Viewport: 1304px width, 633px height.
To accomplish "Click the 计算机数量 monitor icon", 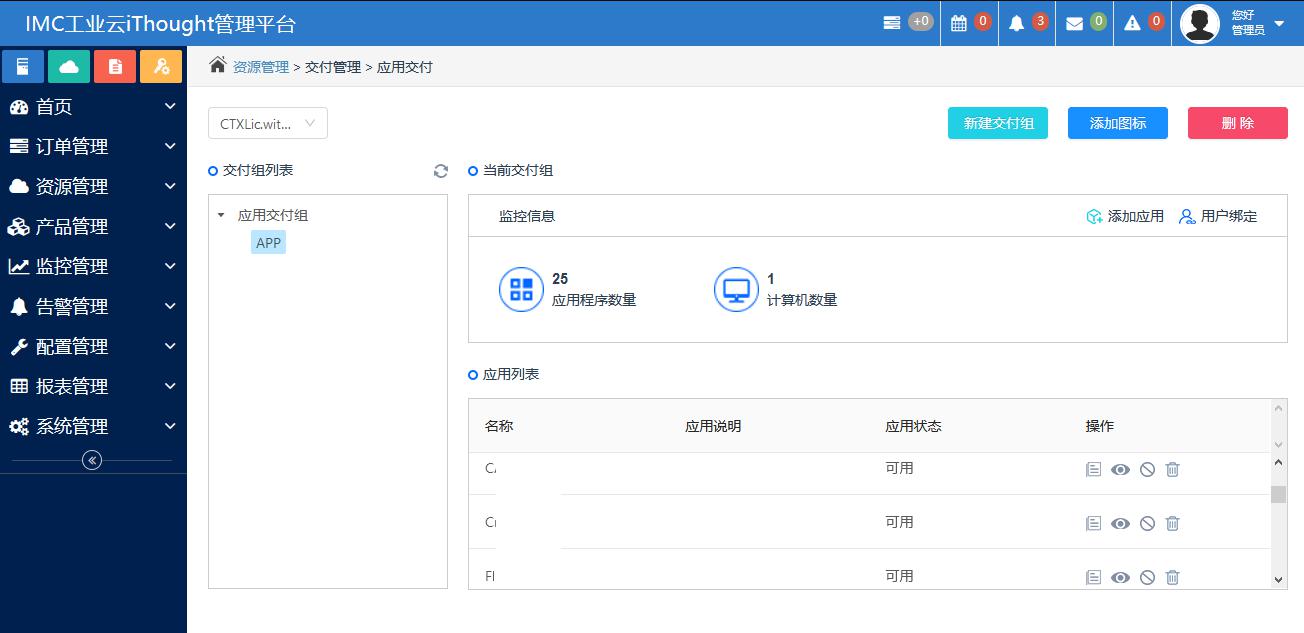I will [x=736, y=290].
